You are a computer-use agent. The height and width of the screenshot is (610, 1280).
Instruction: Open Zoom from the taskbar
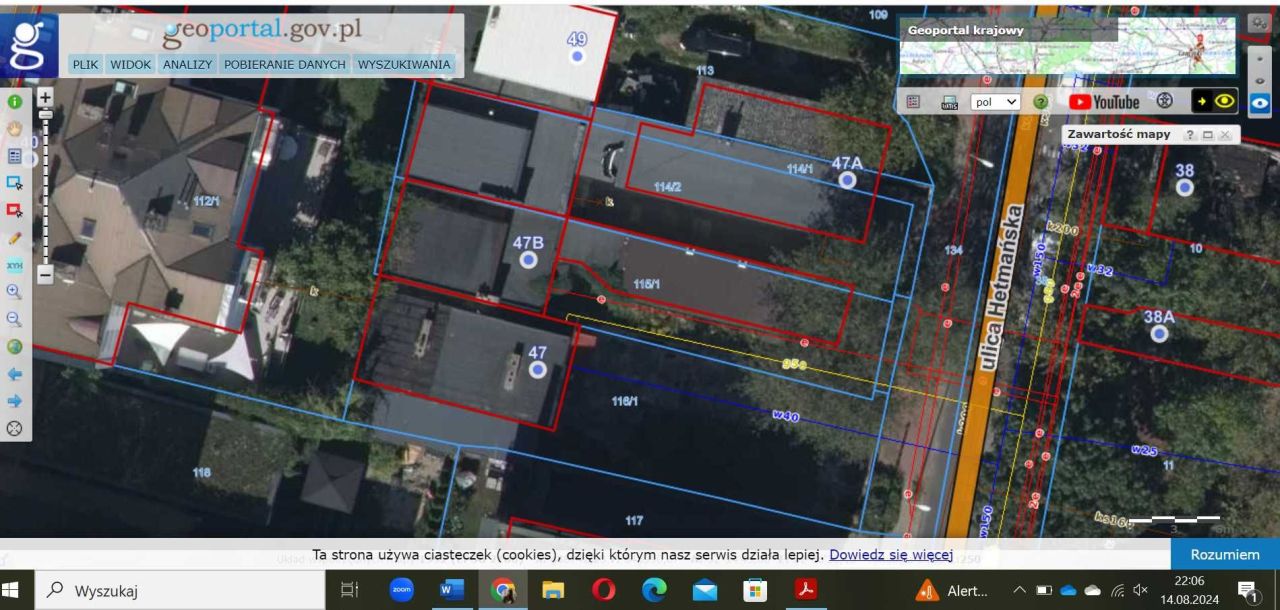point(402,590)
